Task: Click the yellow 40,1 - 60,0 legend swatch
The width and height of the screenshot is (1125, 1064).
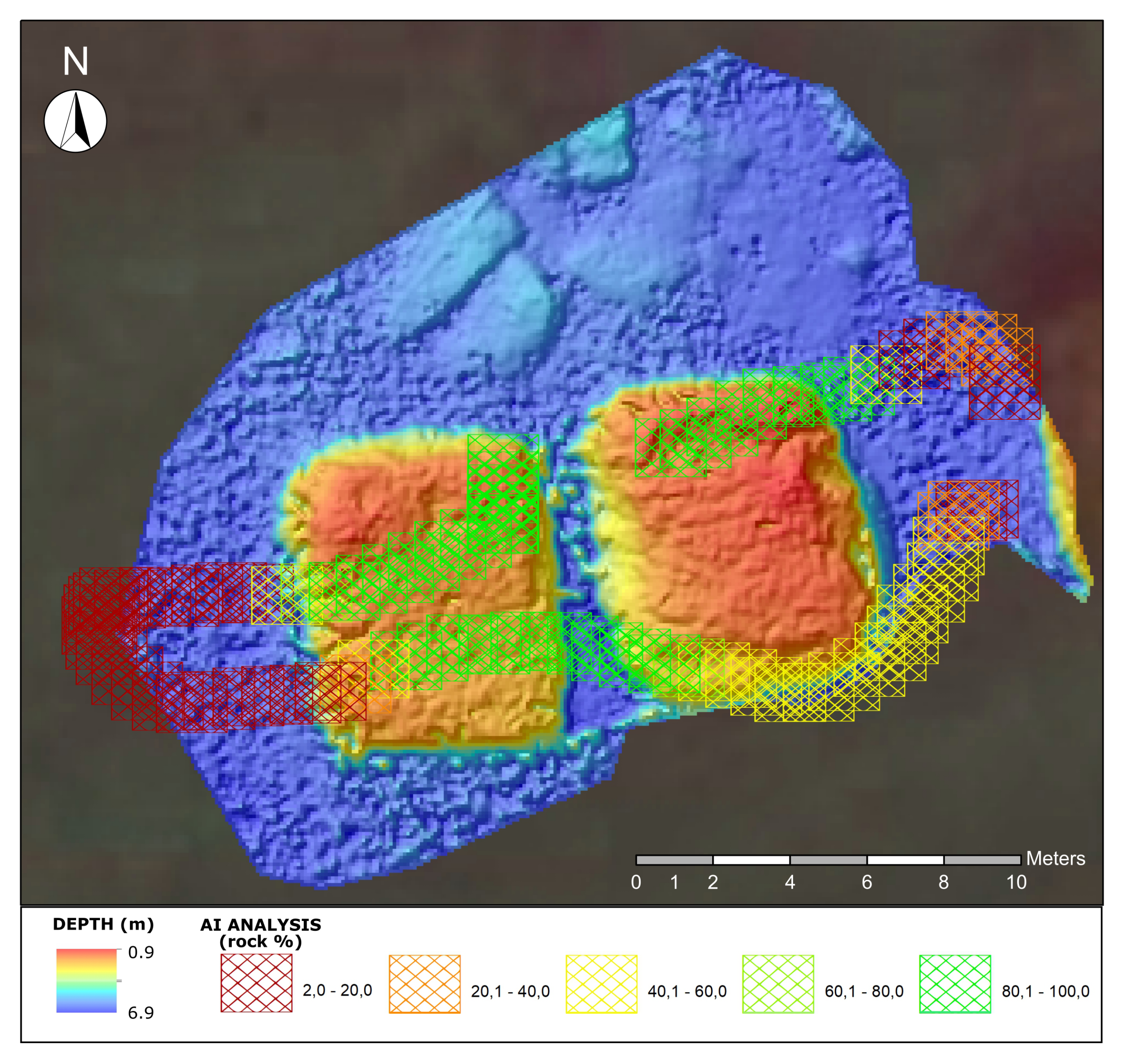Action: tap(601, 984)
